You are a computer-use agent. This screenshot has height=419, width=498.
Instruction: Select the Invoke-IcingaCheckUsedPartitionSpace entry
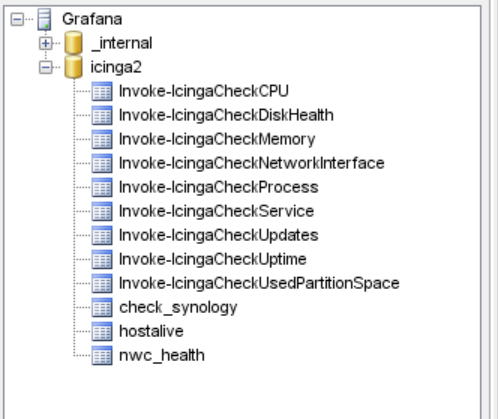point(259,283)
